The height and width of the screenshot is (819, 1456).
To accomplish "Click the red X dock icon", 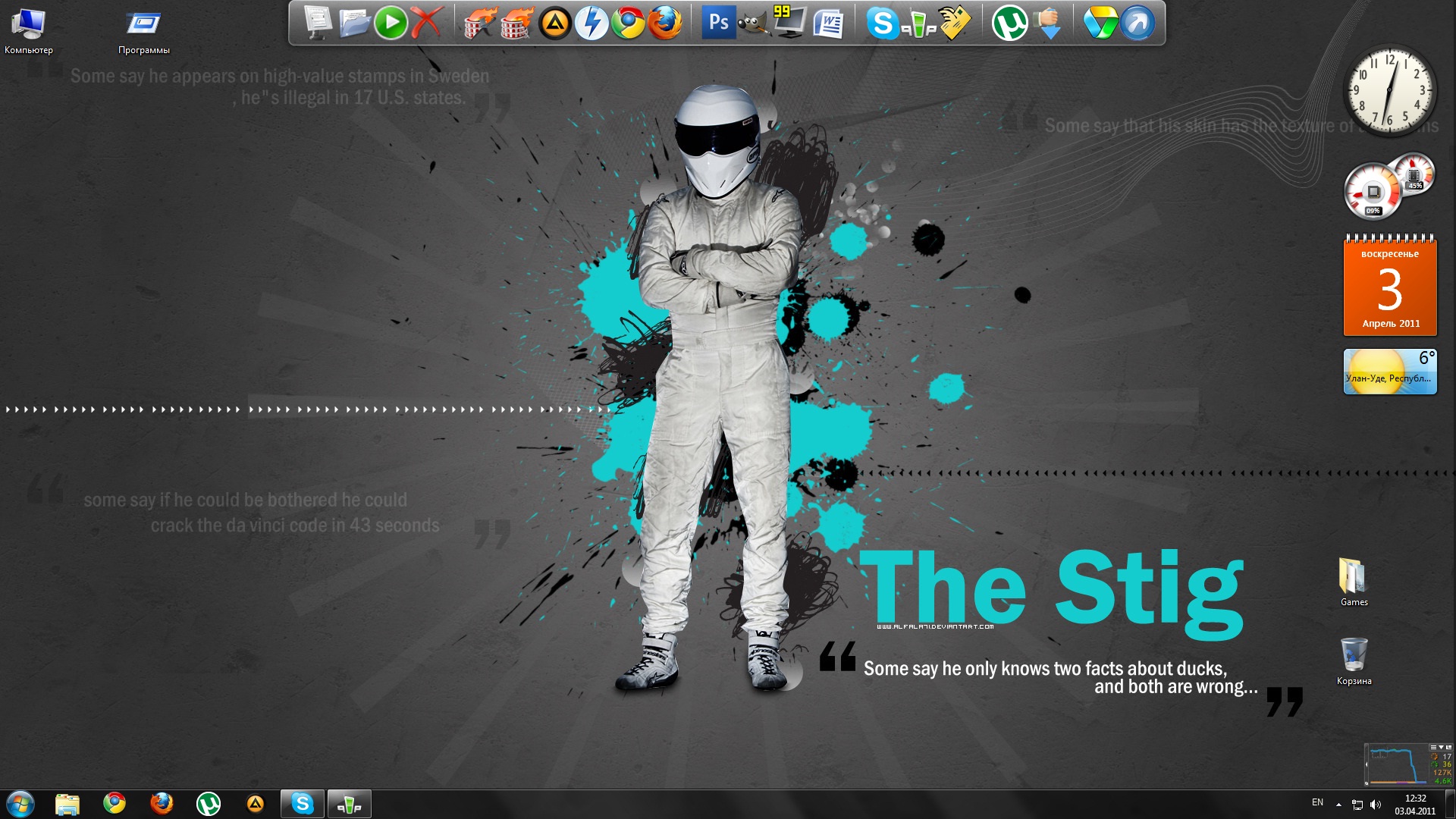I will click(x=427, y=23).
